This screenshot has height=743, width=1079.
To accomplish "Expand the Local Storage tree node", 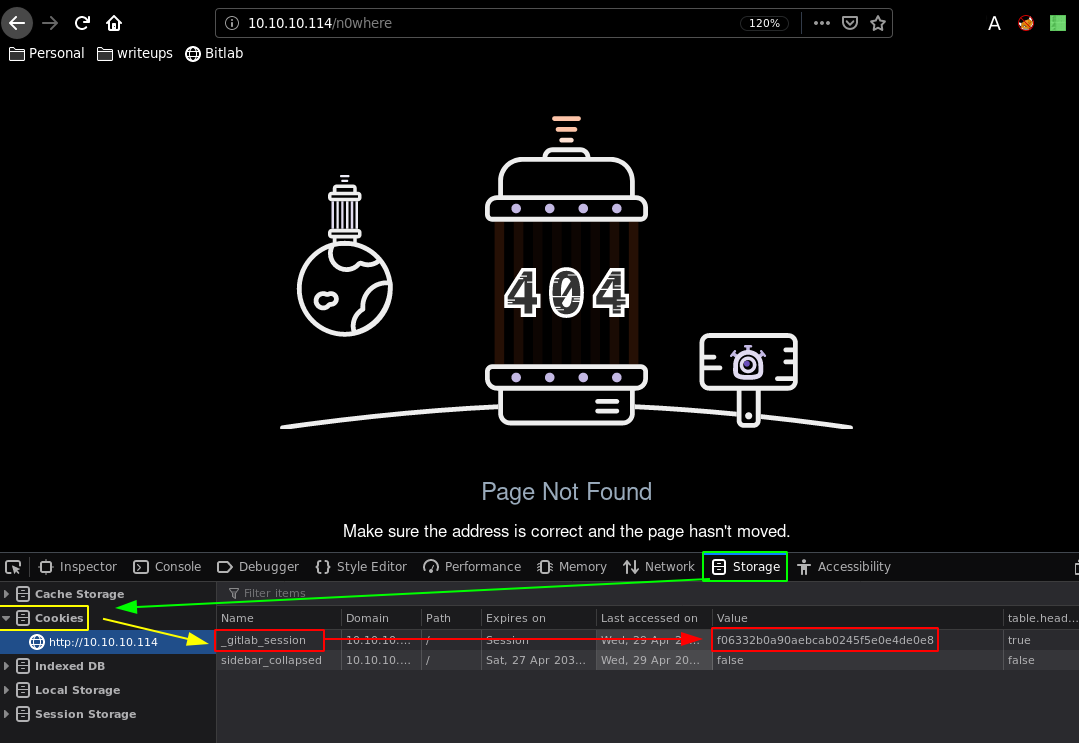I will (x=7, y=690).
